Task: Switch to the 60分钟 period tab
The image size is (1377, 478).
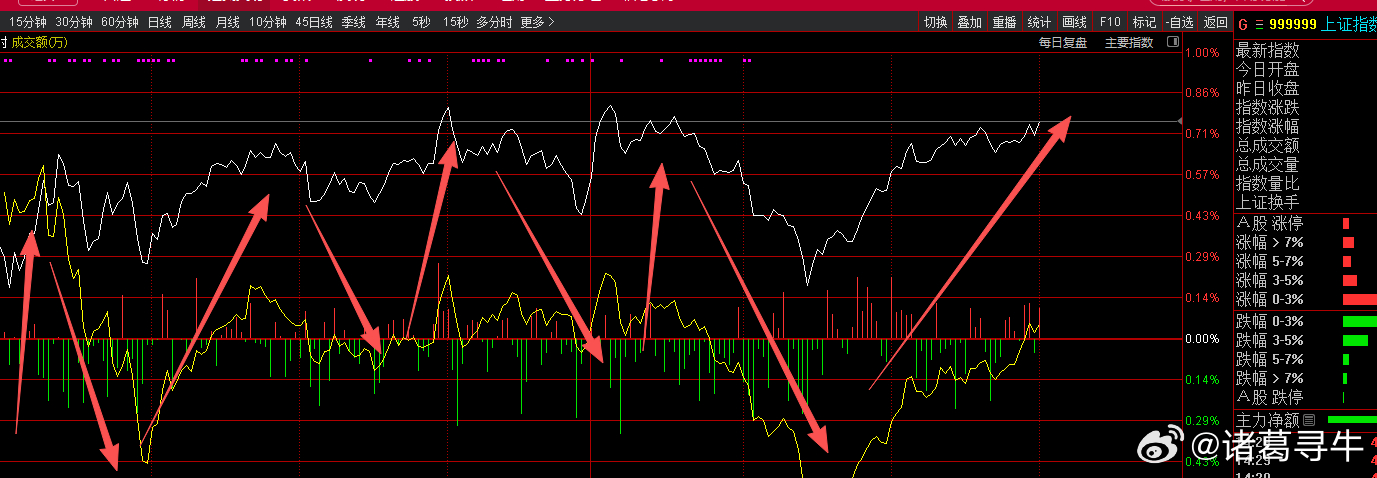Action: pyautogui.click(x=120, y=22)
